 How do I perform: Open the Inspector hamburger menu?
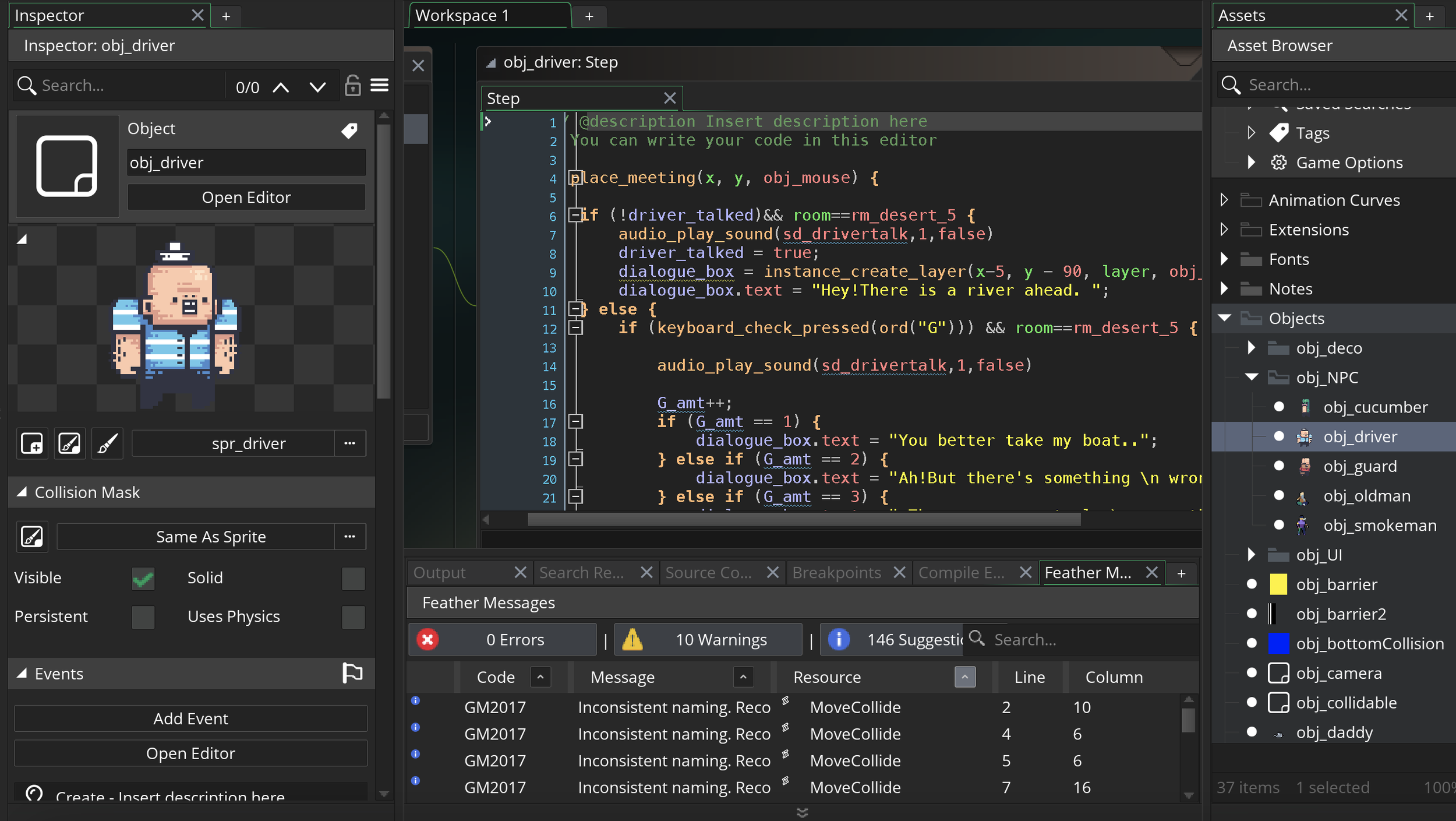(380, 86)
